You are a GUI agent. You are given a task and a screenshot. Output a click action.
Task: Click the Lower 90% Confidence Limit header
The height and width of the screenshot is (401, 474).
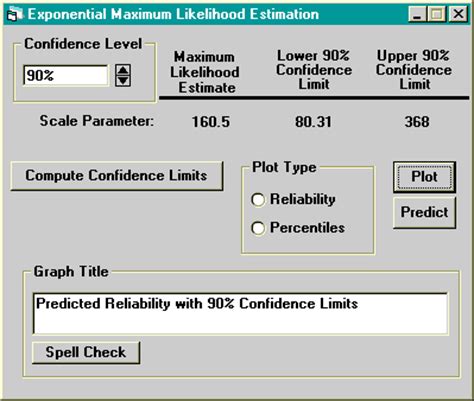pyautogui.click(x=314, y=70)
